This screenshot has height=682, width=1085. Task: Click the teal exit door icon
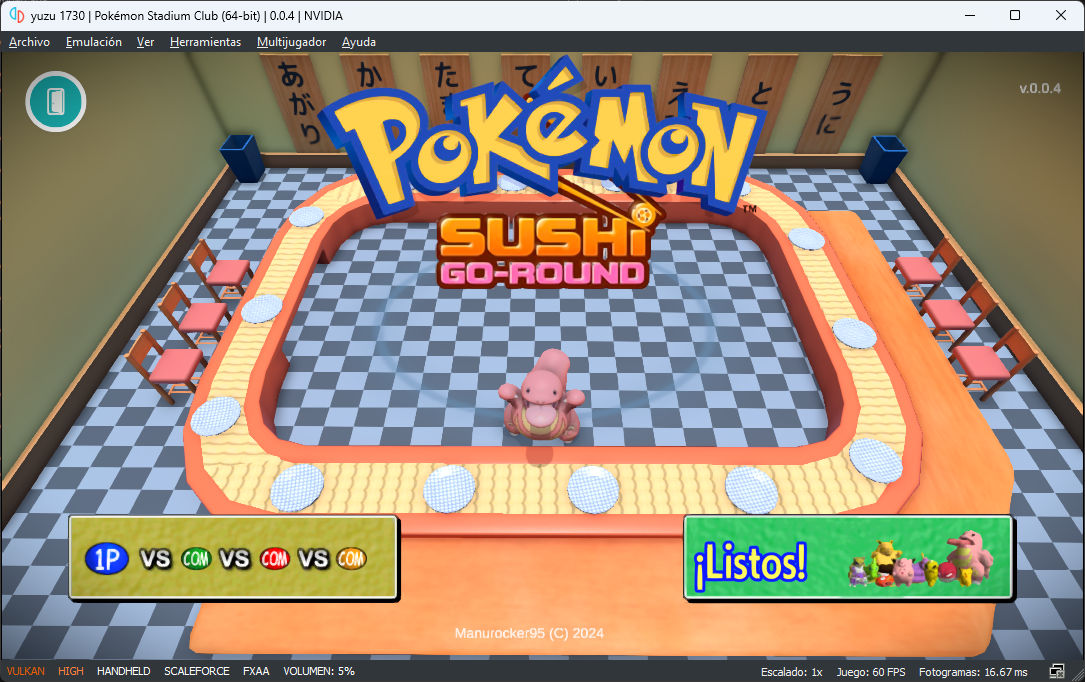55,102
